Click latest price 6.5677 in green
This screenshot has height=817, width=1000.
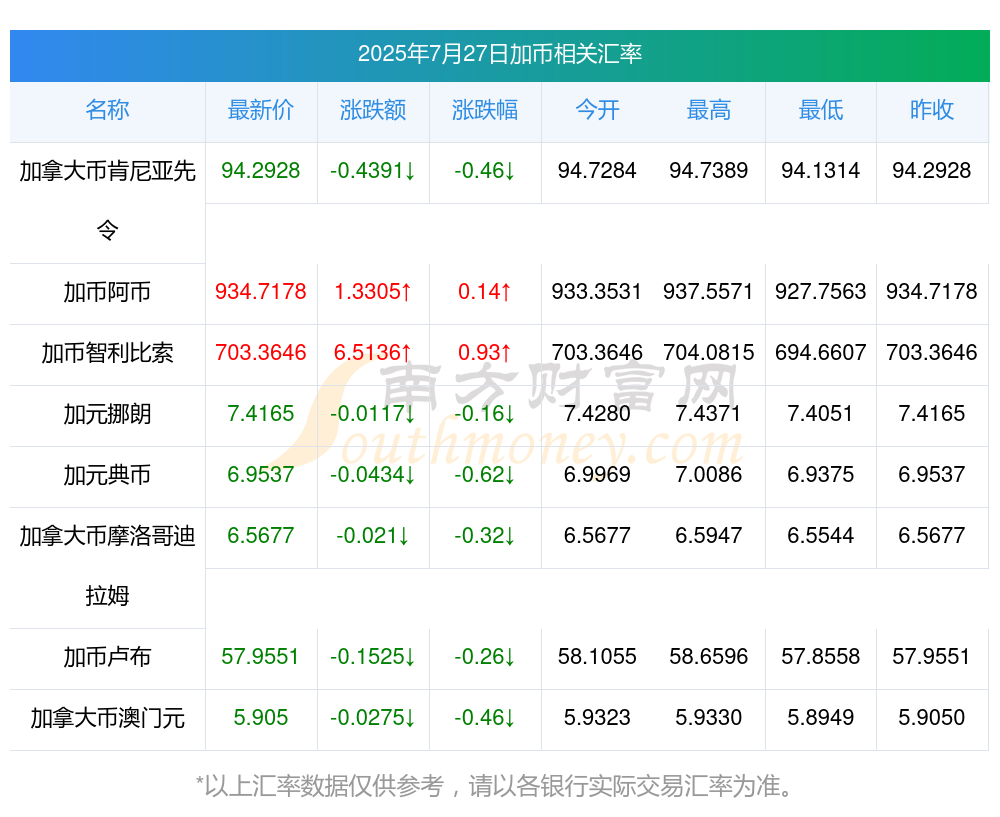pos(261,536)
